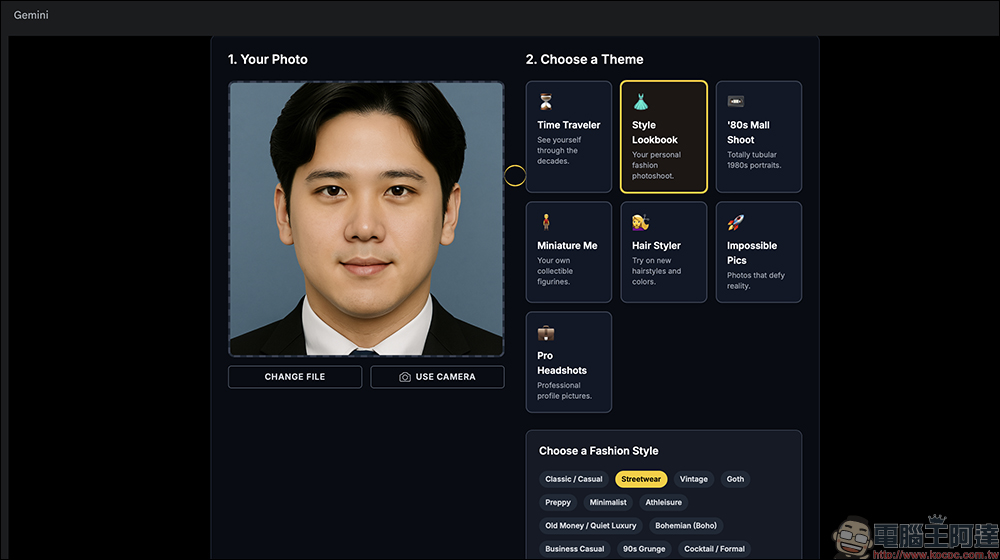This screenshot has width=1000, height=560.
Task: Select the Impossible Pics theme card
Action: coord(759,252)
